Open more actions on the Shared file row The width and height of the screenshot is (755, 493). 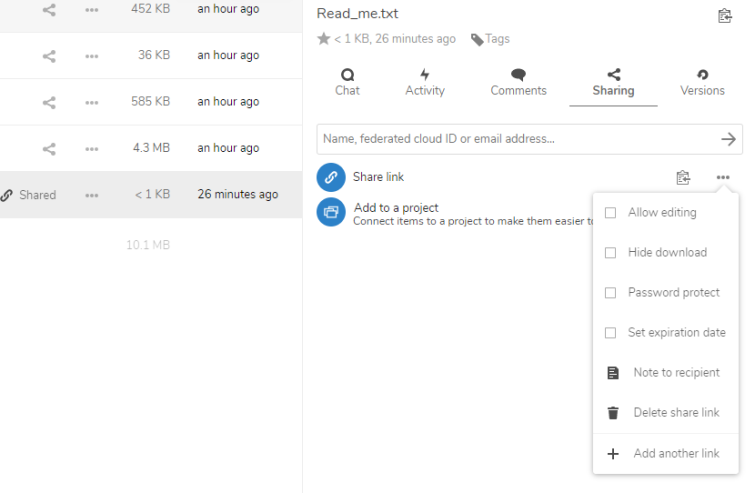91,195
